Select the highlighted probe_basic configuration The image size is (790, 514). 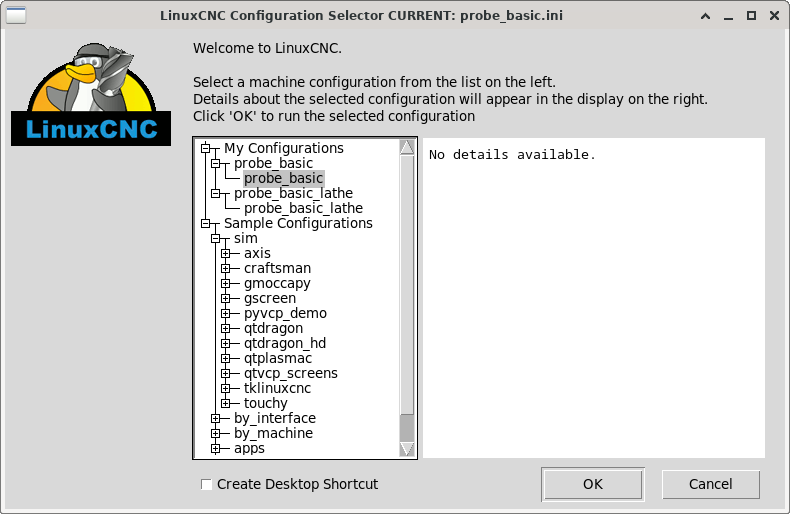[284, 178]
